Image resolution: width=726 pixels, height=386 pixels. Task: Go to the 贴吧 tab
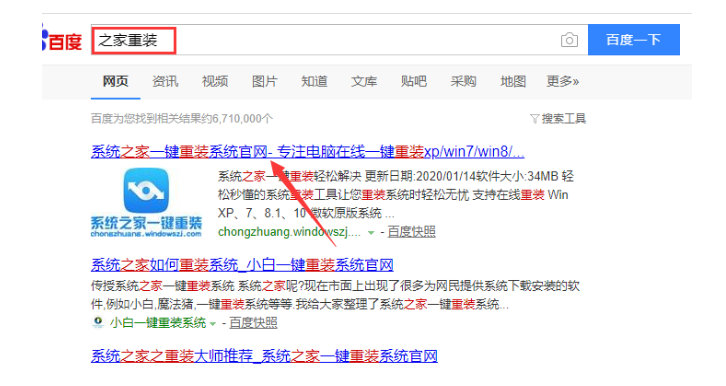[413, 81]
